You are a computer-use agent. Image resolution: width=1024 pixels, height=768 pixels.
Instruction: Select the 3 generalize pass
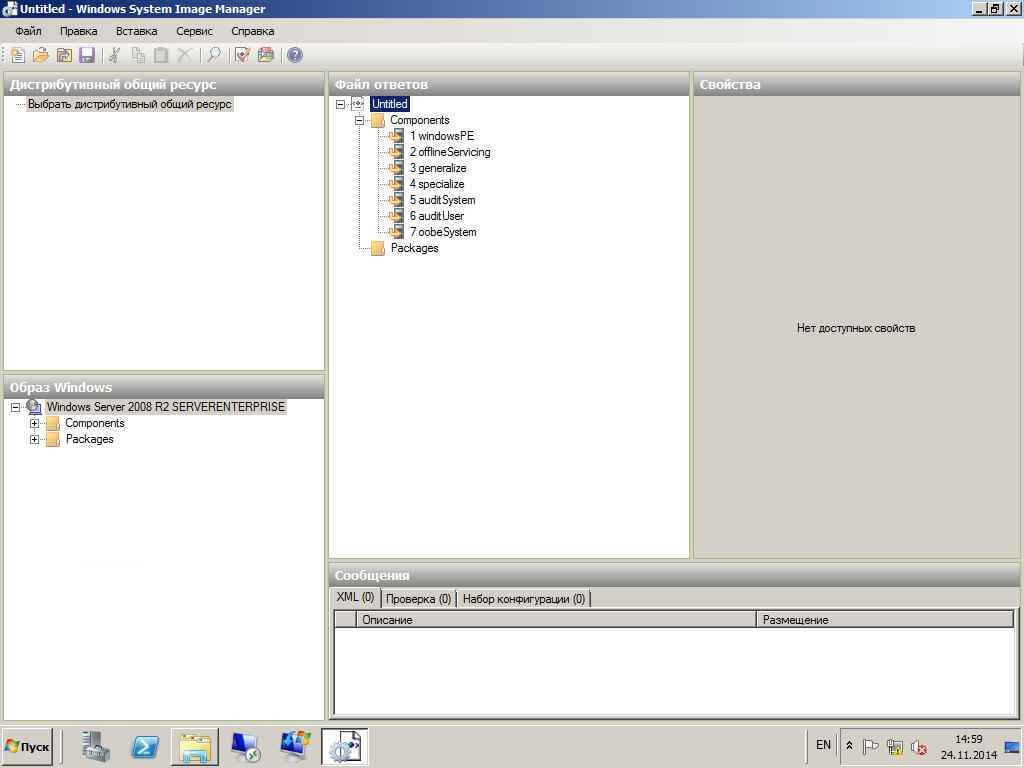(x=438, y=168)
